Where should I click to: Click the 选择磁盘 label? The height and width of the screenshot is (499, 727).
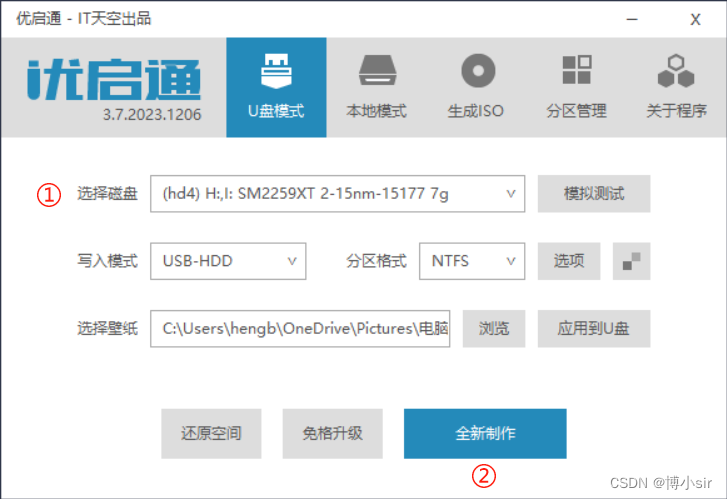point(108,193)
